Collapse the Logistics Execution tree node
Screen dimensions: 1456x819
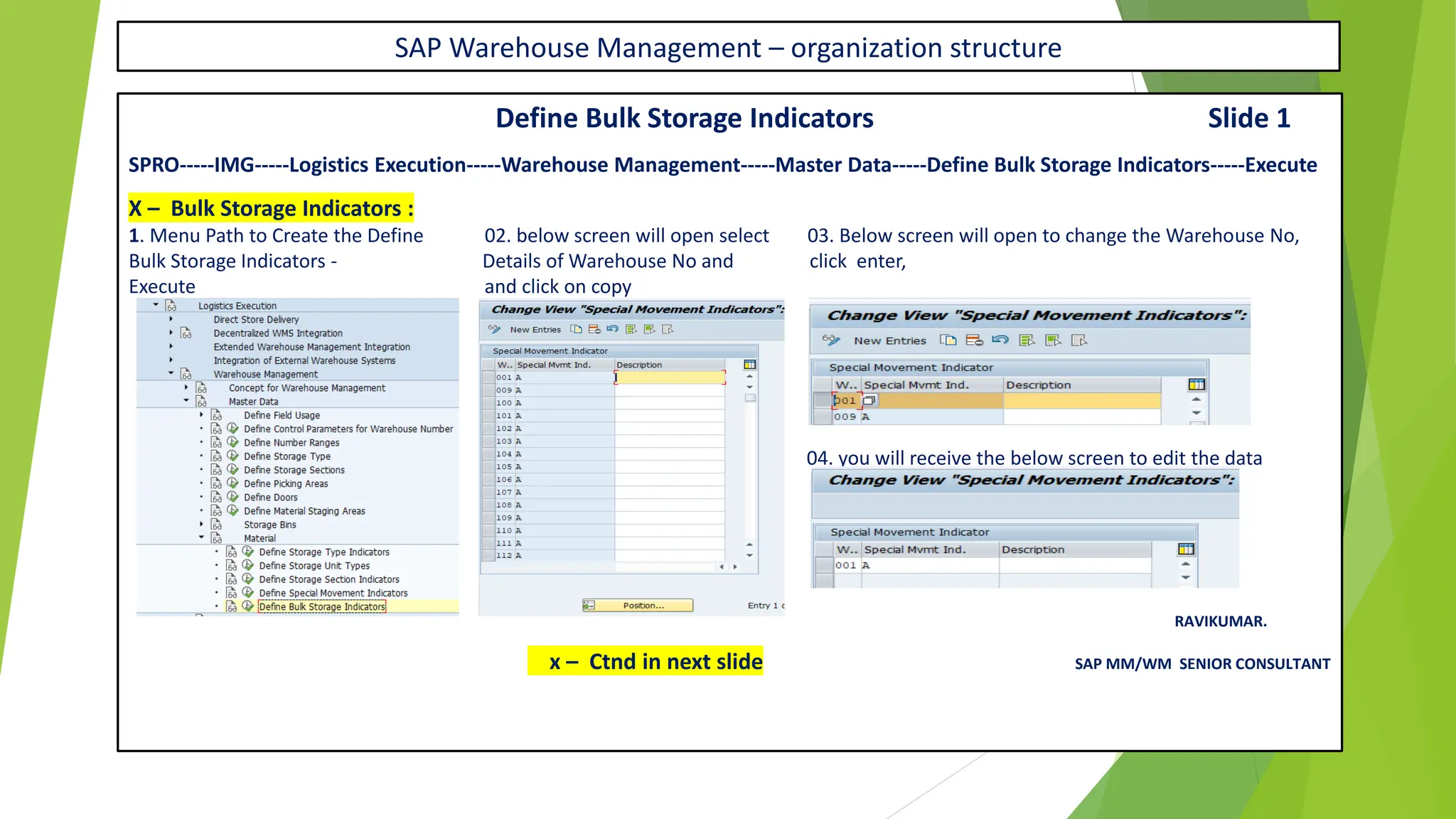pos(156,305)
